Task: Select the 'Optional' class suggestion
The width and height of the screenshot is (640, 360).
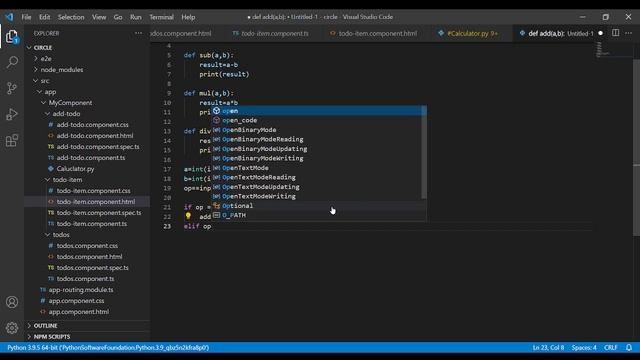Action: (319, 206)
